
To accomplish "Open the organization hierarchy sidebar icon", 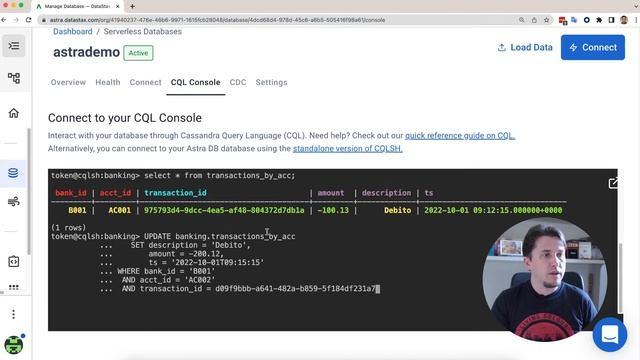I will 13,78.
